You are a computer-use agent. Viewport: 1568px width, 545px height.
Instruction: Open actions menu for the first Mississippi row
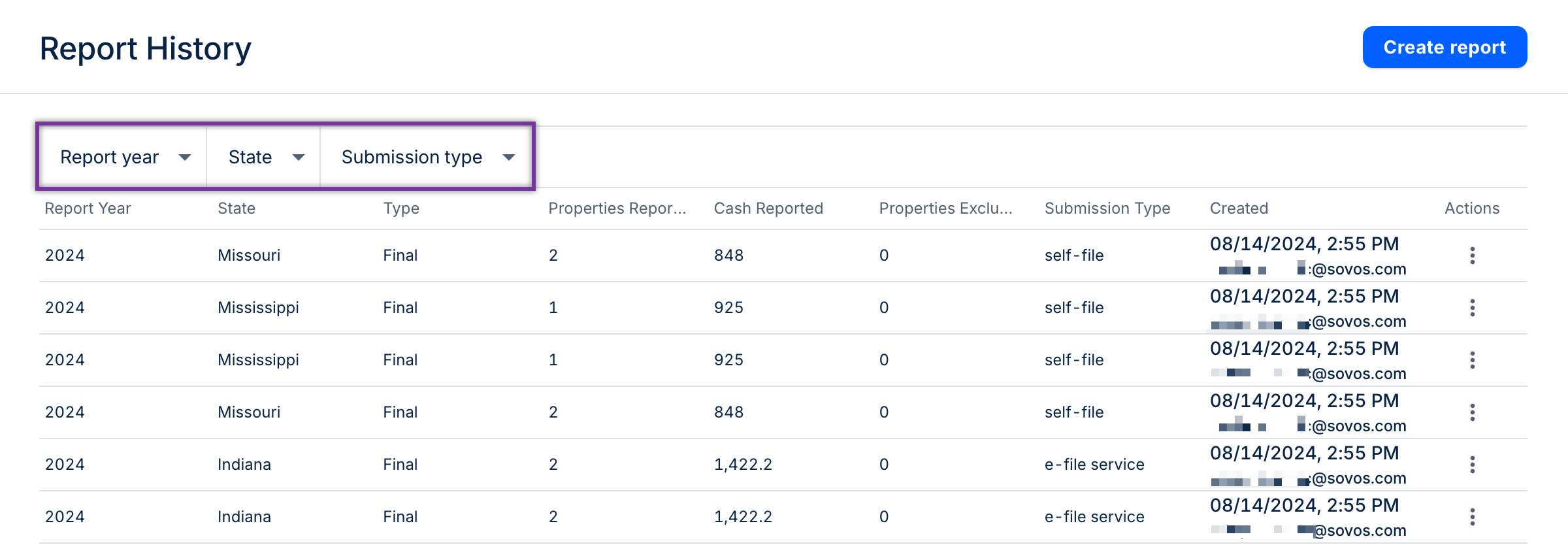1472,308
